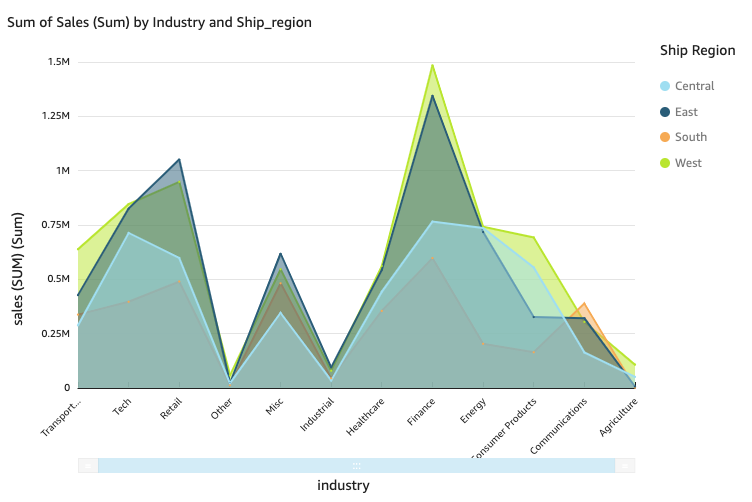Click the Finance x-axis label

tap(420, 416)
